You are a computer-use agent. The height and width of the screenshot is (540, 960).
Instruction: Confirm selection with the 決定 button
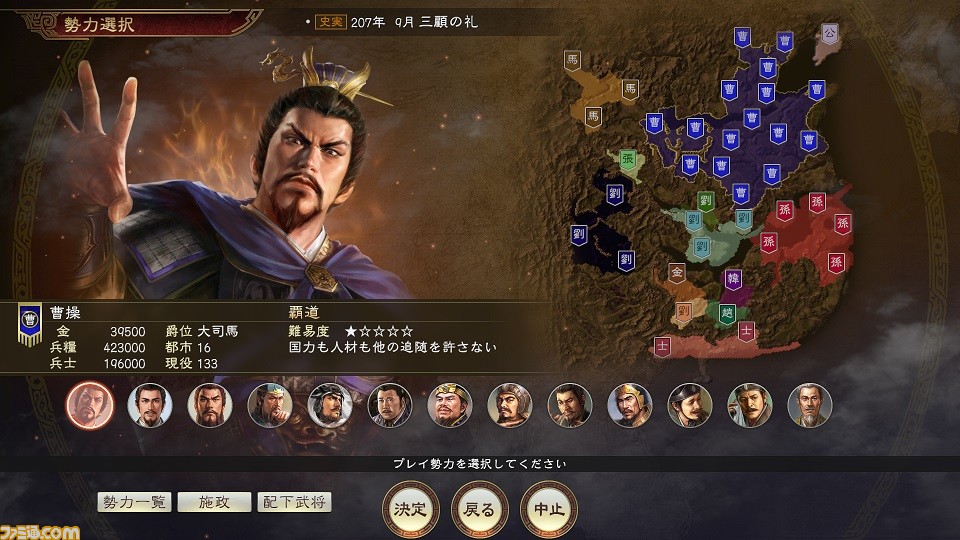point(411,509)
